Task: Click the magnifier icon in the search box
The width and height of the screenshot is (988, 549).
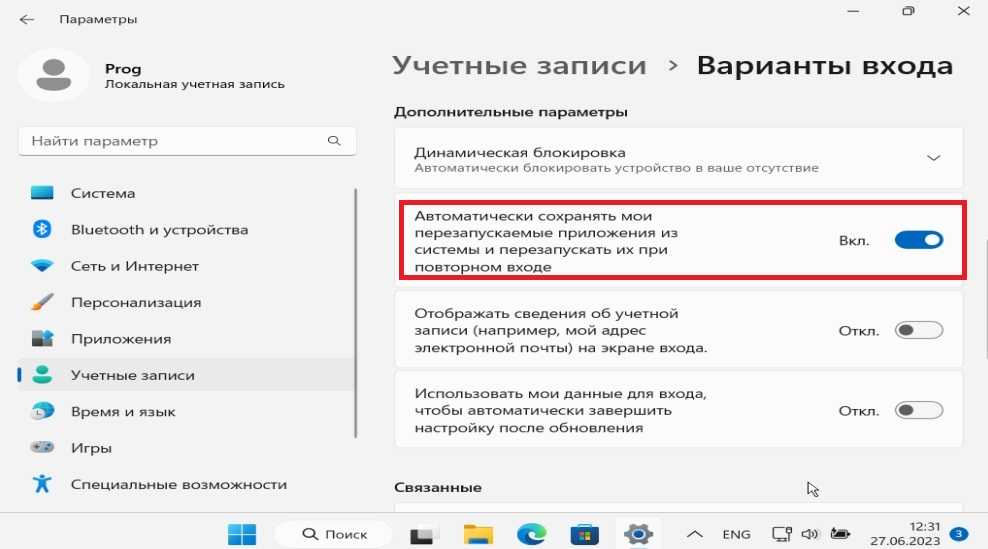Action: pos(334,141)
